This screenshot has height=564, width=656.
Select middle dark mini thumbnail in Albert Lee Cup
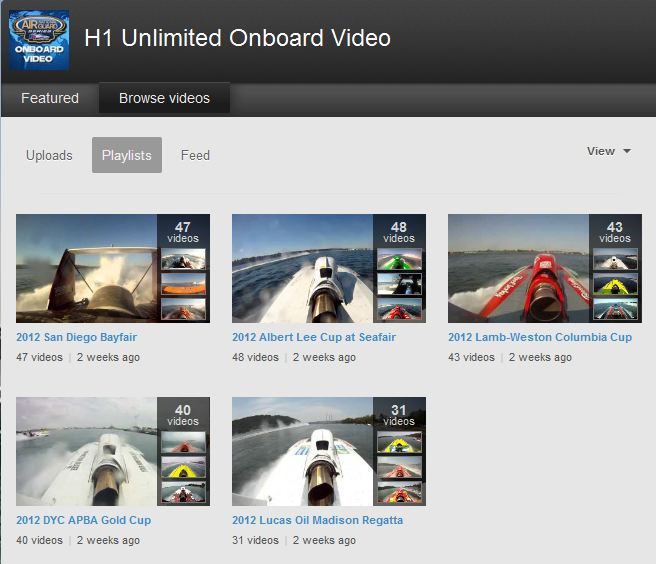400,284
